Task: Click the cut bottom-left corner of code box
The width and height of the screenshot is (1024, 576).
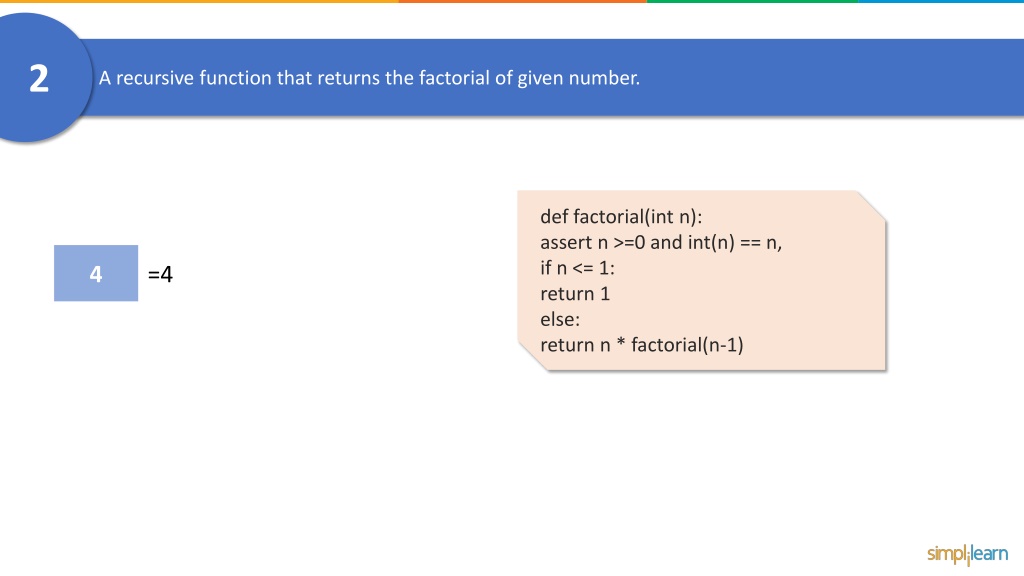Action: 532,357
